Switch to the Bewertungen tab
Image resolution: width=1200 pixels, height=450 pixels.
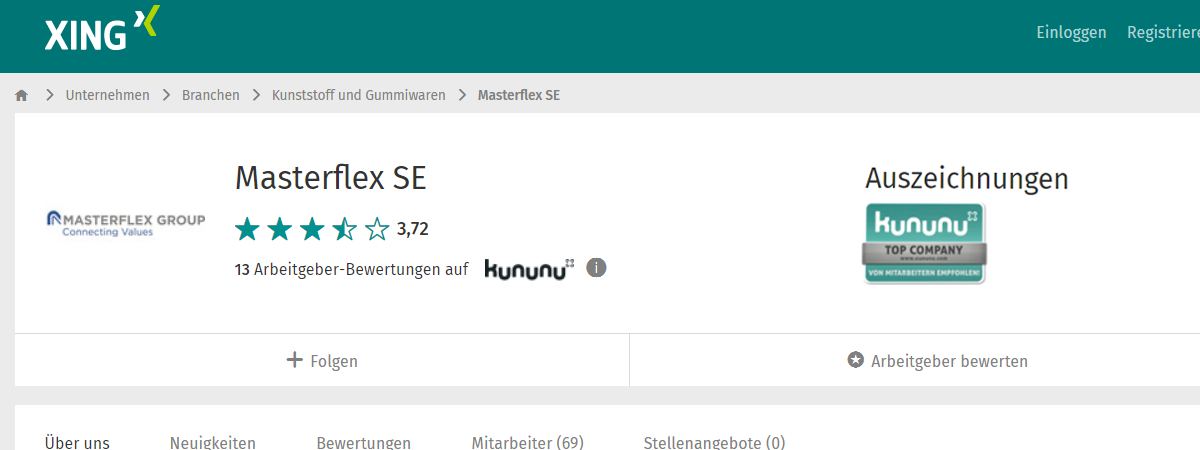coord(363,442)
